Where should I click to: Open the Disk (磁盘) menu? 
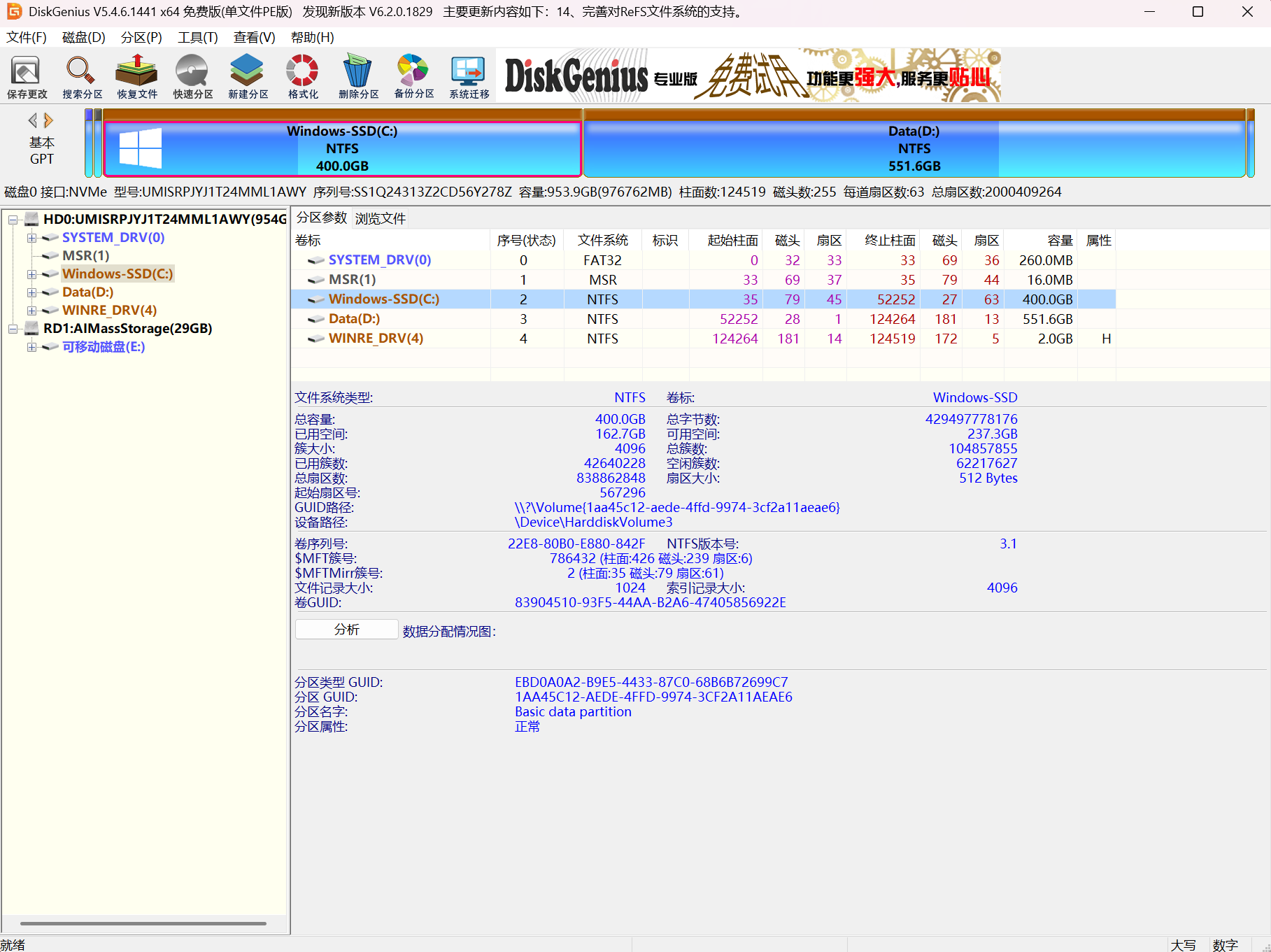click(83, 37)
